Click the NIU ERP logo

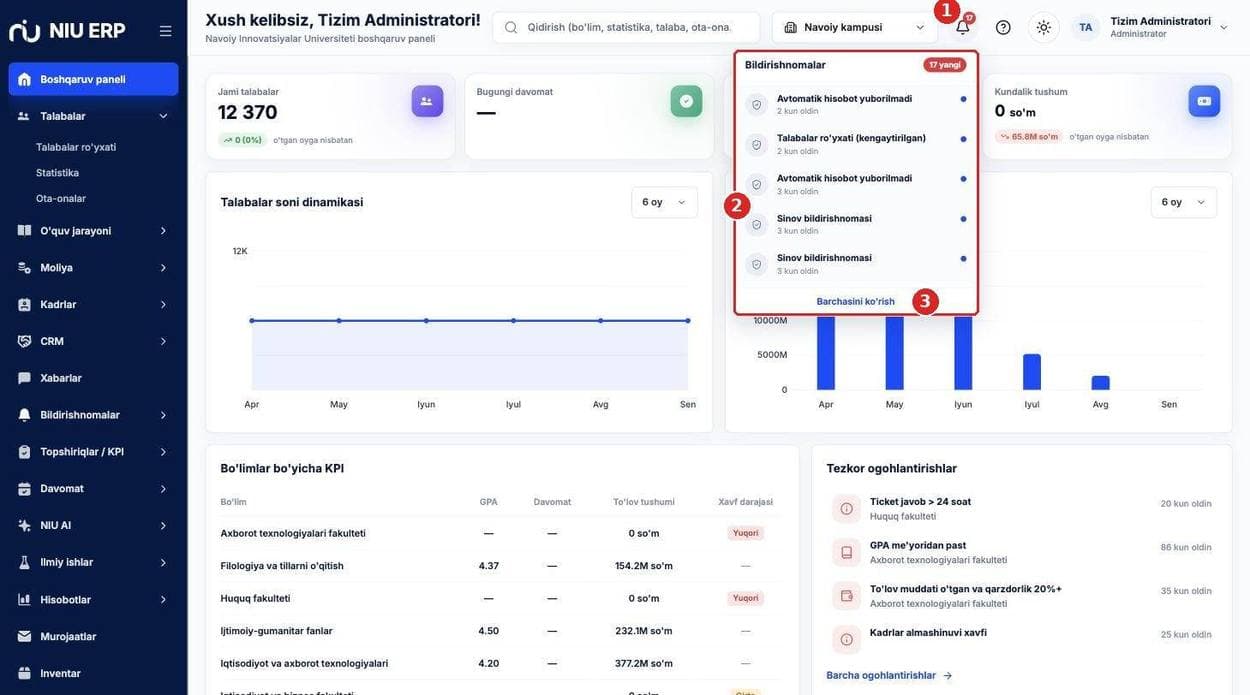pos(67,30)
